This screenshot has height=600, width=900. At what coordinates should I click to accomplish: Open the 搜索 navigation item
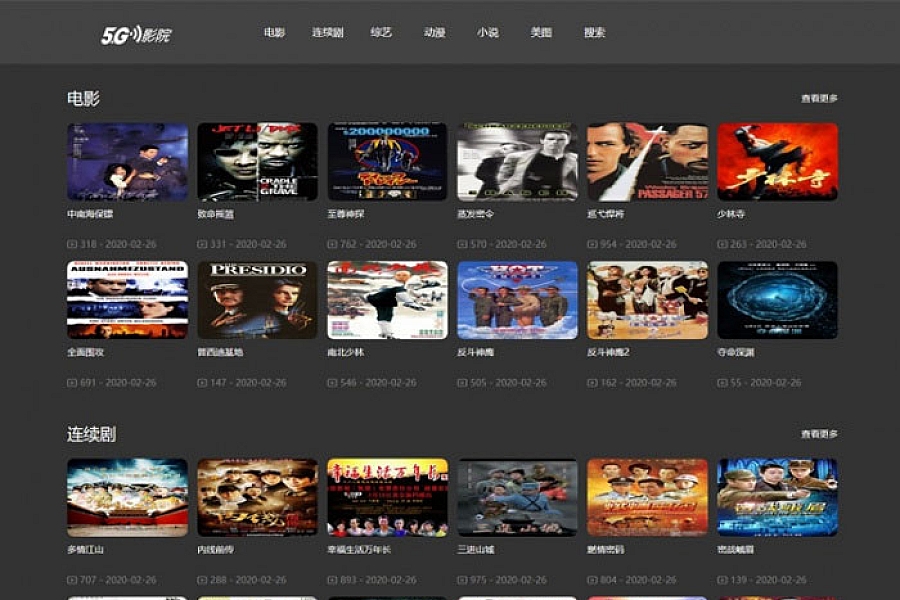click(595, 32)
